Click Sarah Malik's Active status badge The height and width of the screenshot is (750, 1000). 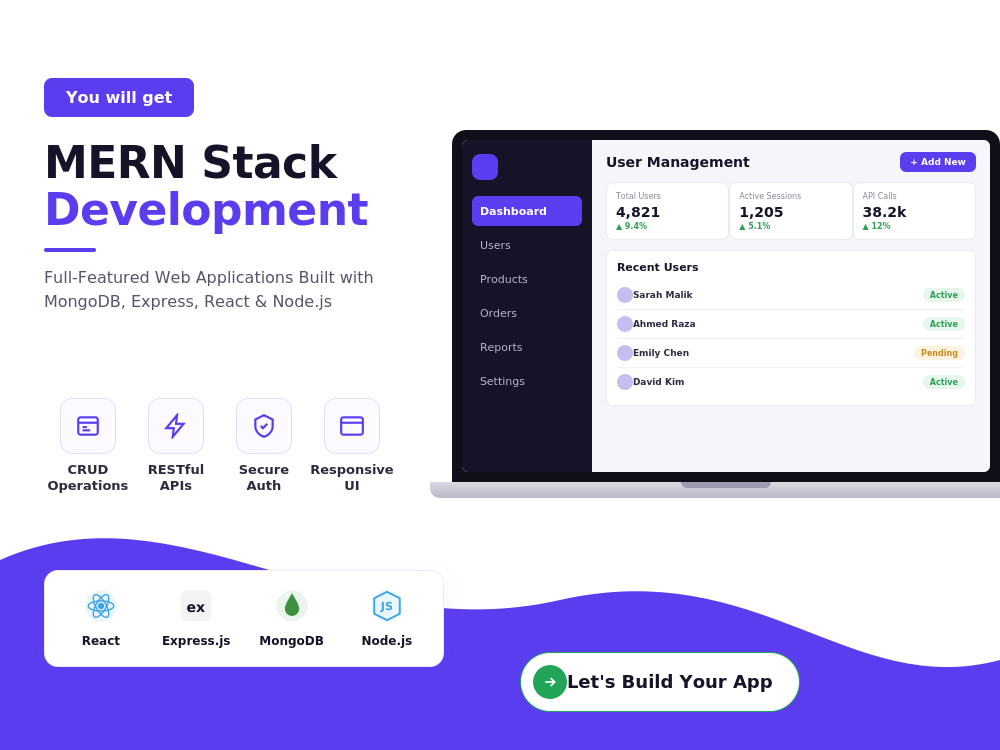pos(943,295)
